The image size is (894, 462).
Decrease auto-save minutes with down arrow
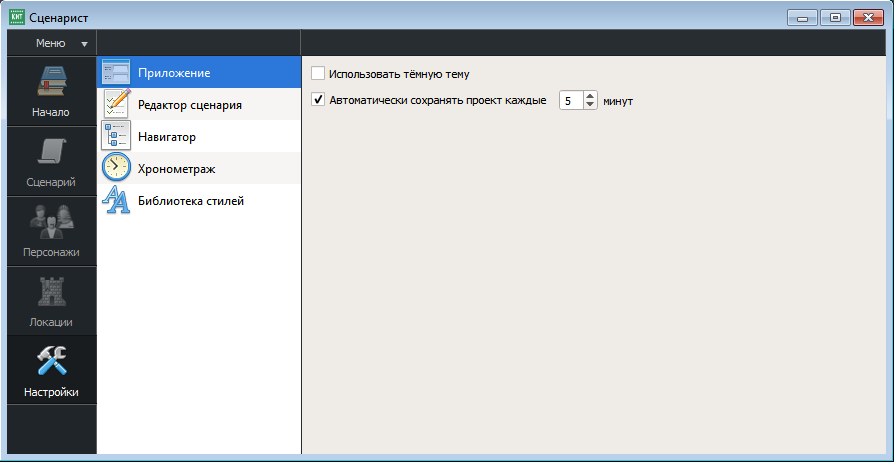[x=590, y=105]
